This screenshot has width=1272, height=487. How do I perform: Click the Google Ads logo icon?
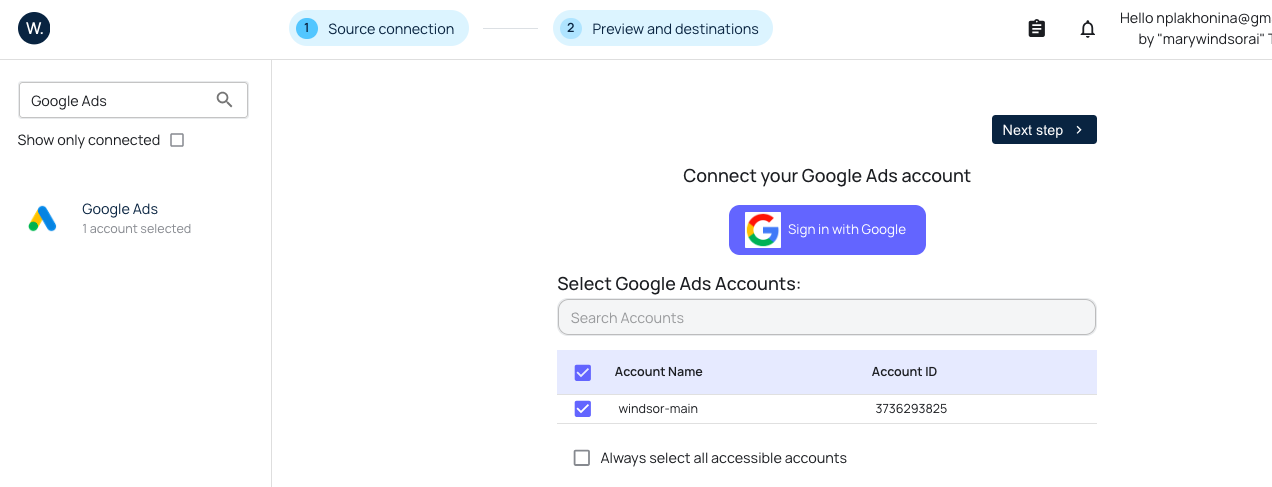point(43,219)
